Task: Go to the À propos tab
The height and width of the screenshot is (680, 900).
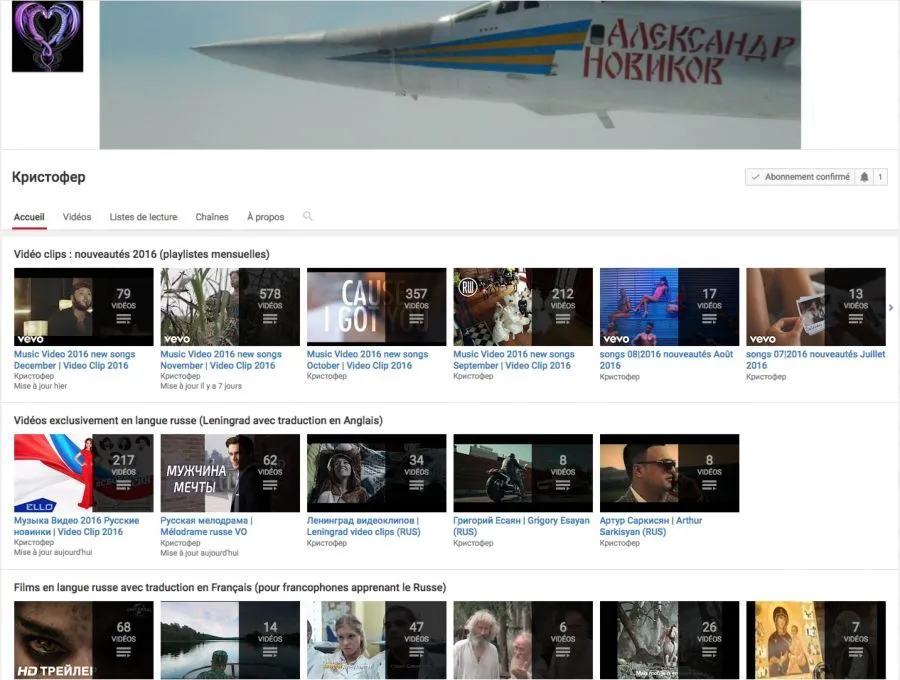Action: tap(266, 217)
